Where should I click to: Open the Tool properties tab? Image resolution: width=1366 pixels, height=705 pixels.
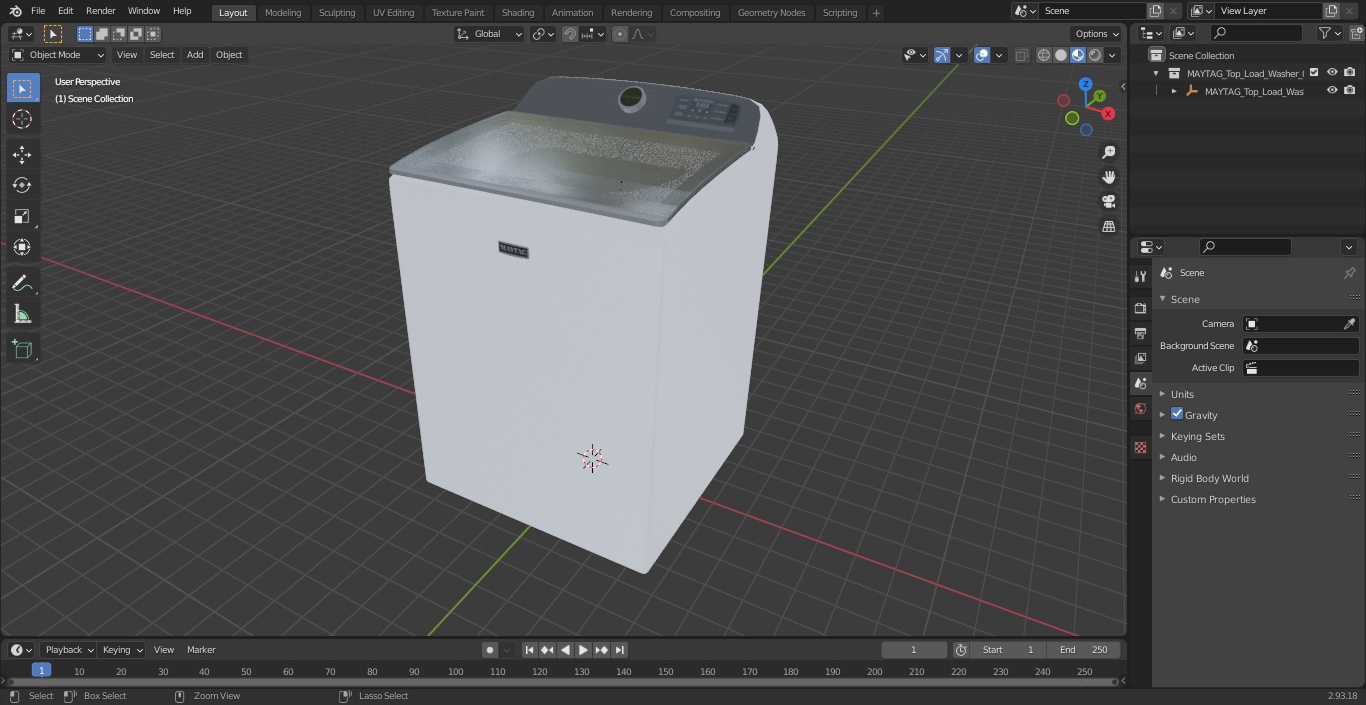point(1140,276)
